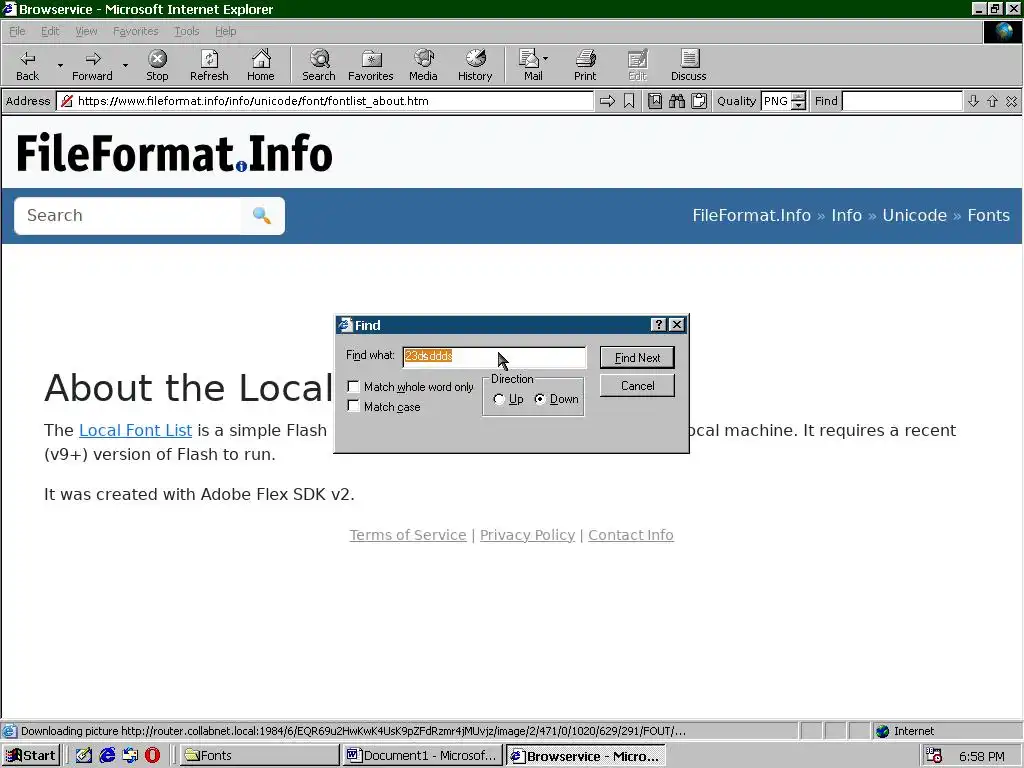Click the Forward toolbar icon
Viewport: 1024px width, 768px height.
point(92,66)
